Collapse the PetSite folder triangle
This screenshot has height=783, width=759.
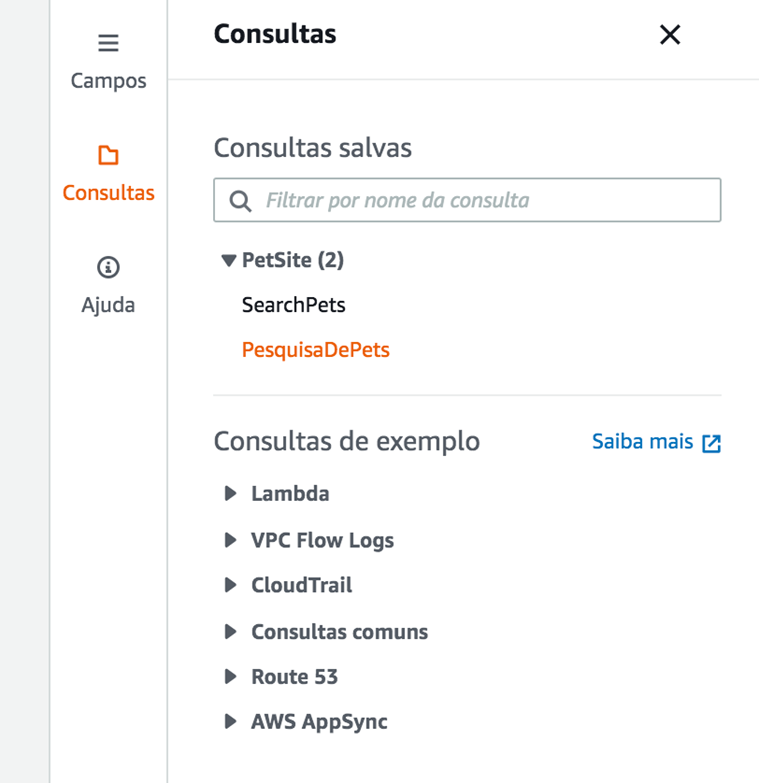point(229,261)
